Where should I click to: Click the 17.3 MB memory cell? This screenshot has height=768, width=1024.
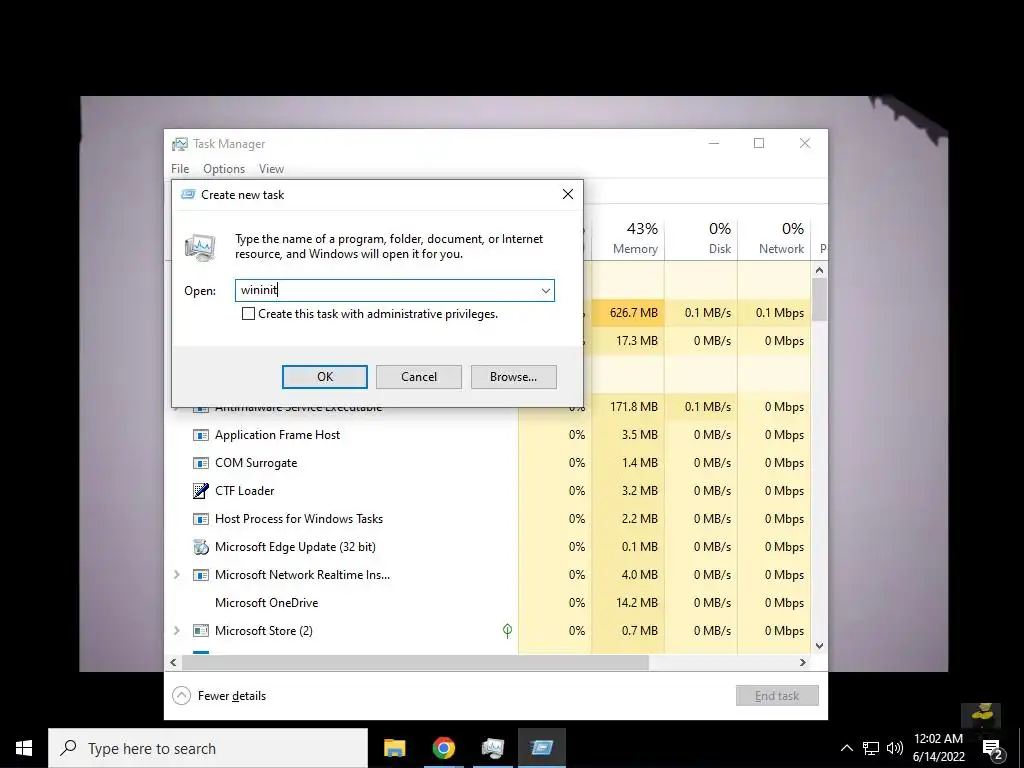tap(628, 341)
